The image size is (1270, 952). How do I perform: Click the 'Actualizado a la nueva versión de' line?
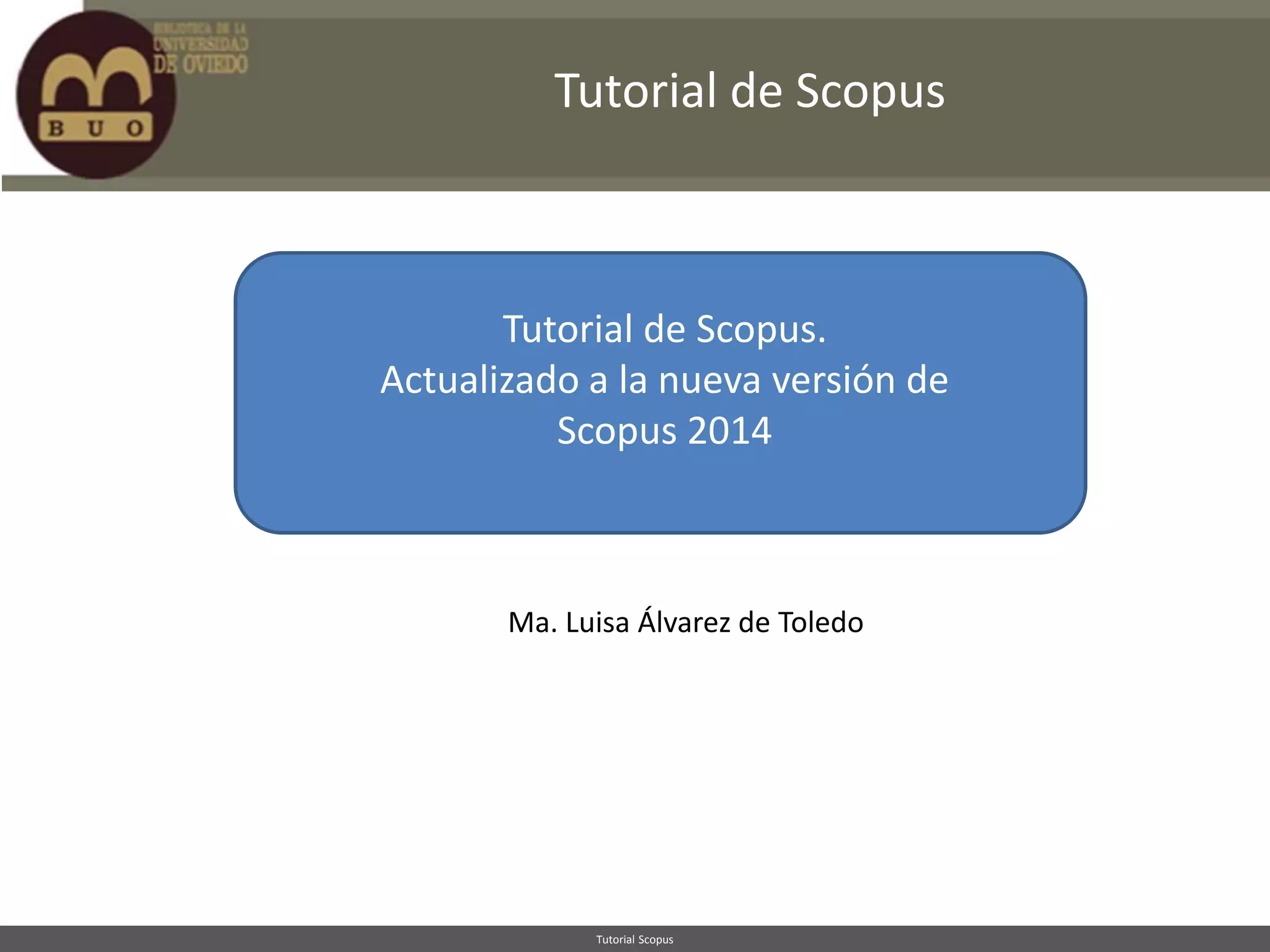664,379
